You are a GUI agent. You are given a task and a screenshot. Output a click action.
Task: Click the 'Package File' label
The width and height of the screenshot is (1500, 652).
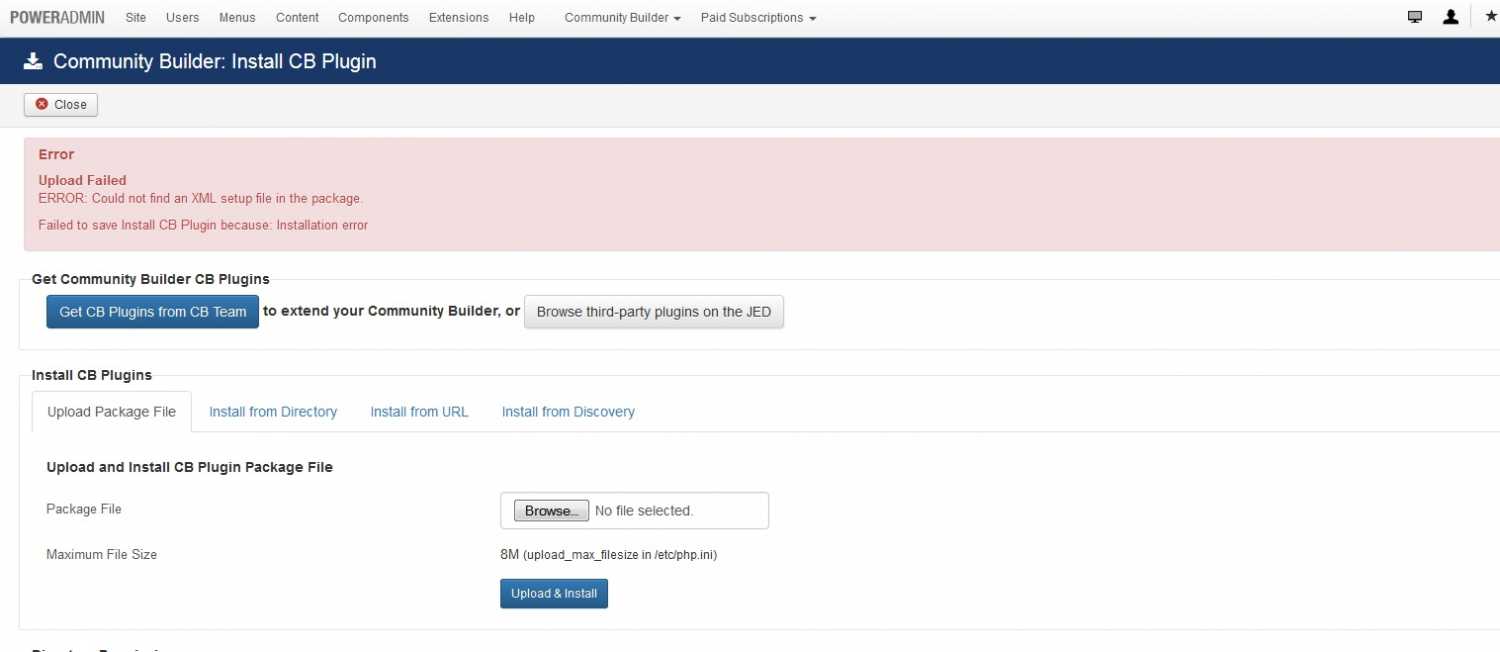84,509
